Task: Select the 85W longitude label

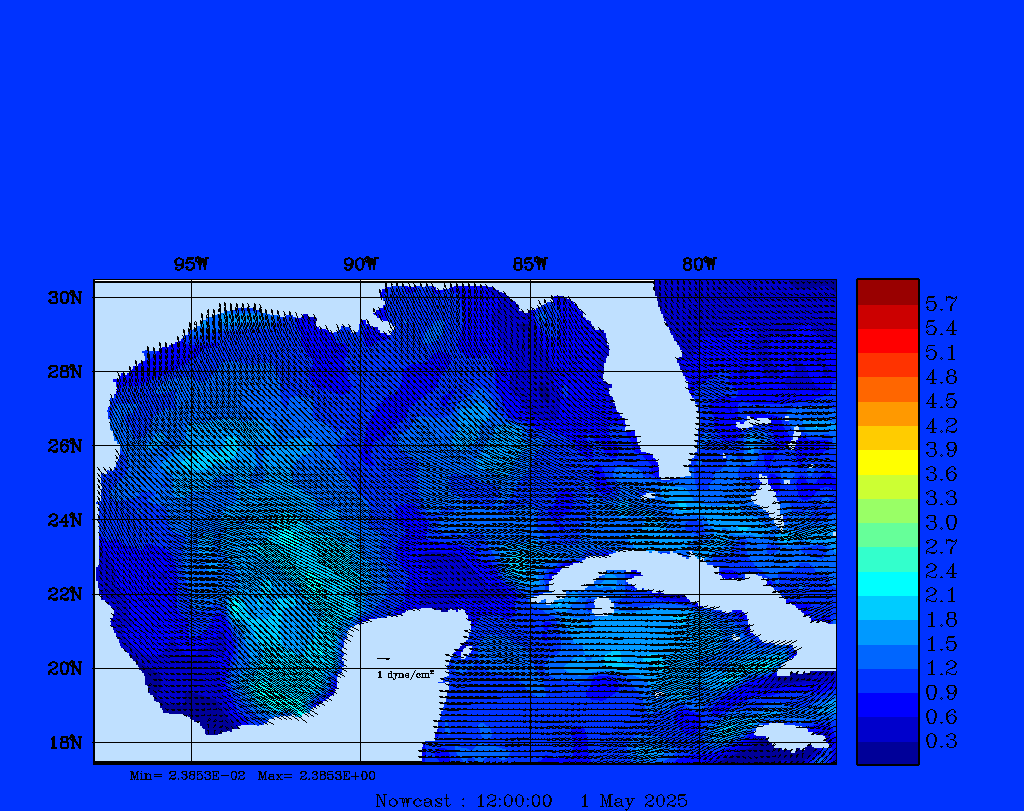Action: [530, 265]
